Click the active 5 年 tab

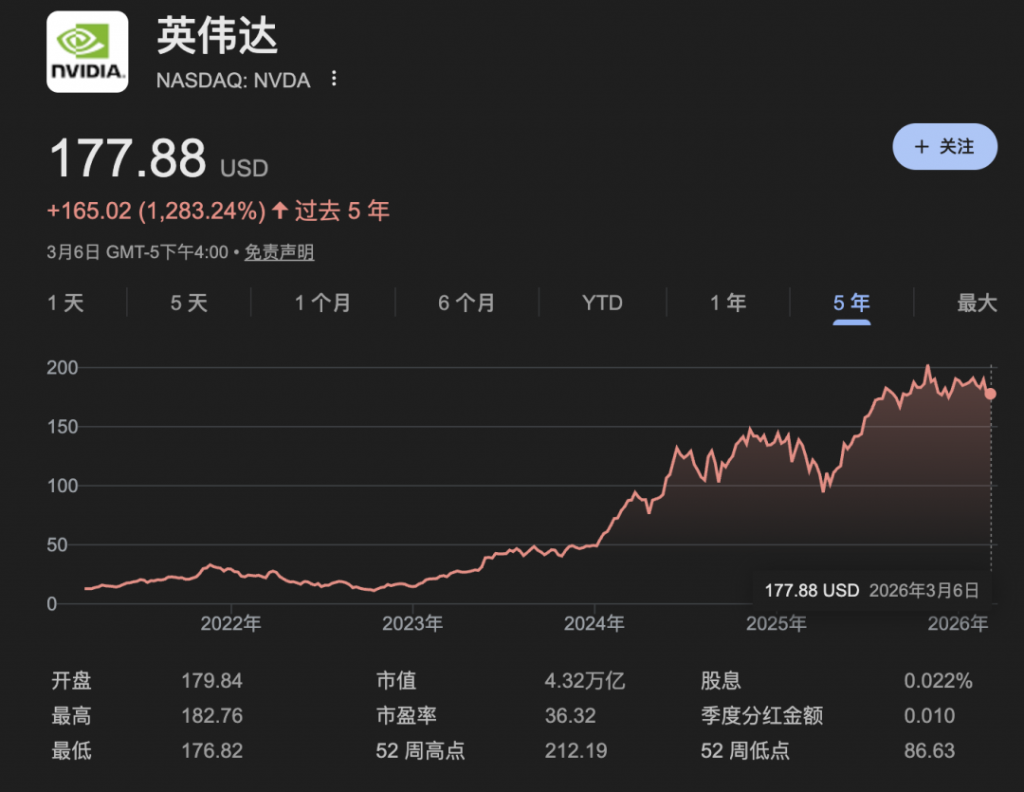(852, 303)
